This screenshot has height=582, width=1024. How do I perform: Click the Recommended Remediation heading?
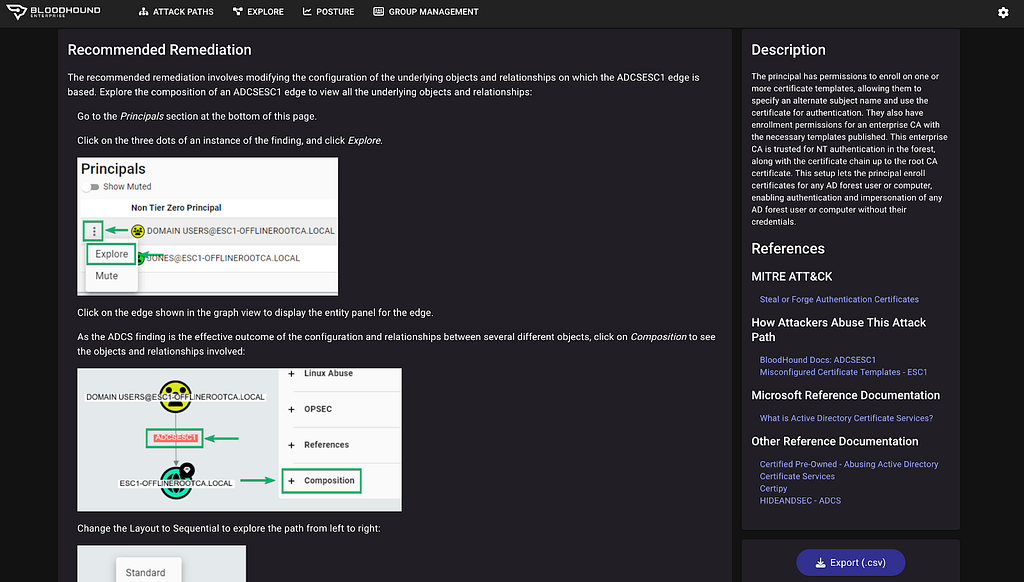159,50
